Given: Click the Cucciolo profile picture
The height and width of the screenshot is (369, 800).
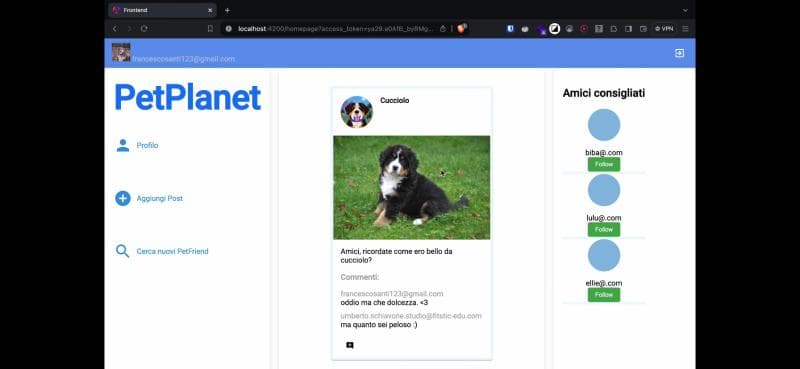Looking at the screenshot, I should pyautogui.click(x=357, y=112).
